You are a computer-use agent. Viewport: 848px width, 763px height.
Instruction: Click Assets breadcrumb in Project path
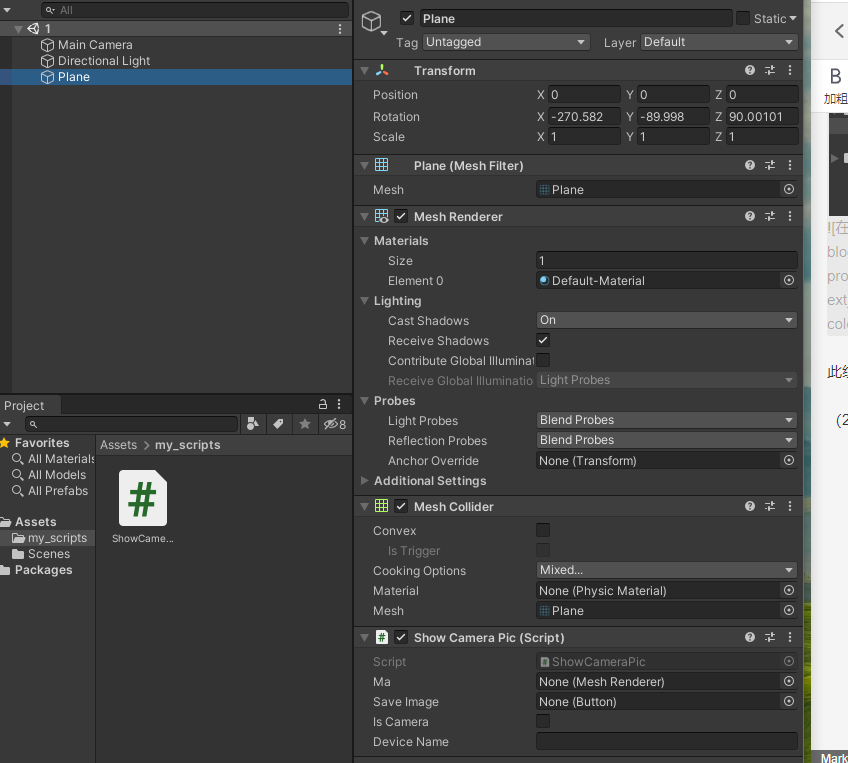coord(118,444)
